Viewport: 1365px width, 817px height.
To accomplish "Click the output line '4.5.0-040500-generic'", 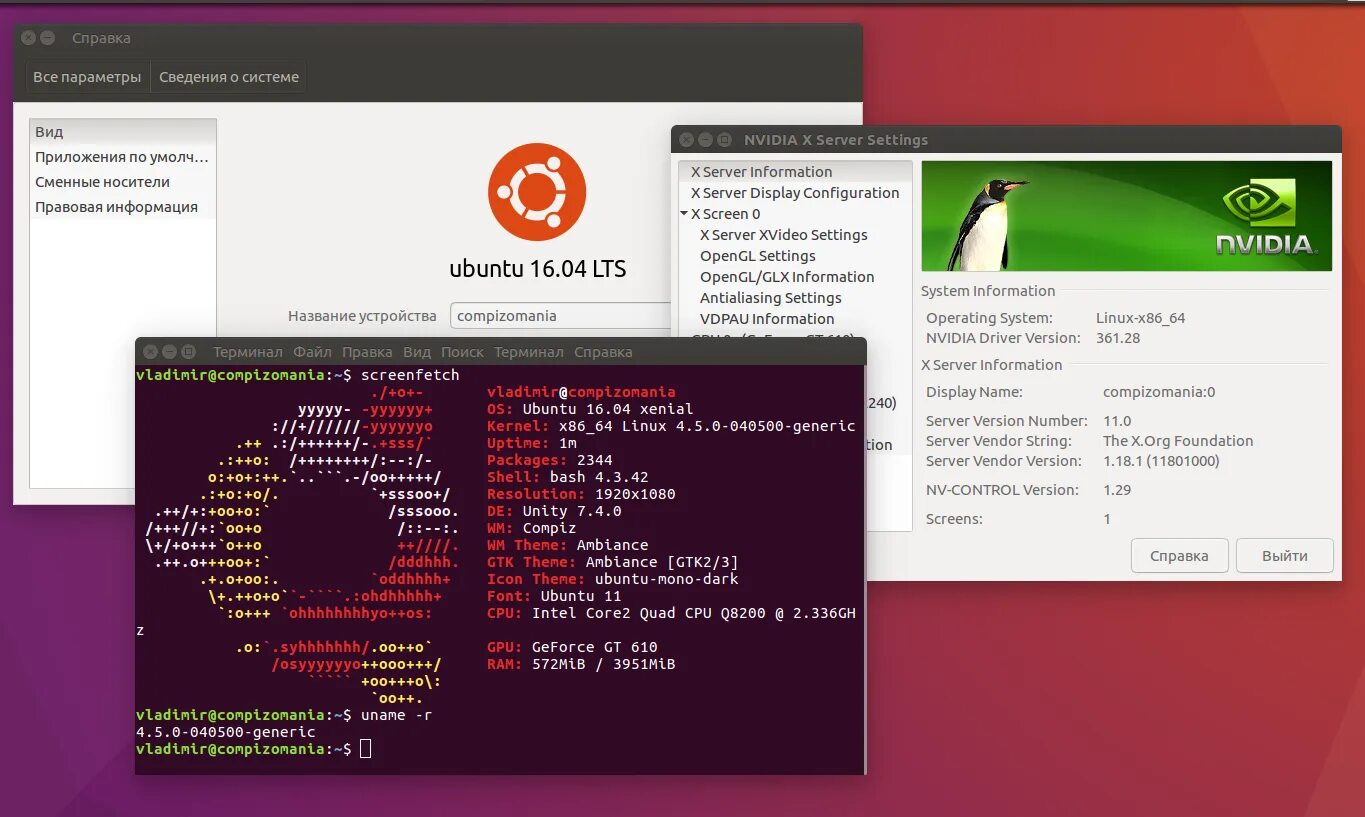I will coord(226,732).
